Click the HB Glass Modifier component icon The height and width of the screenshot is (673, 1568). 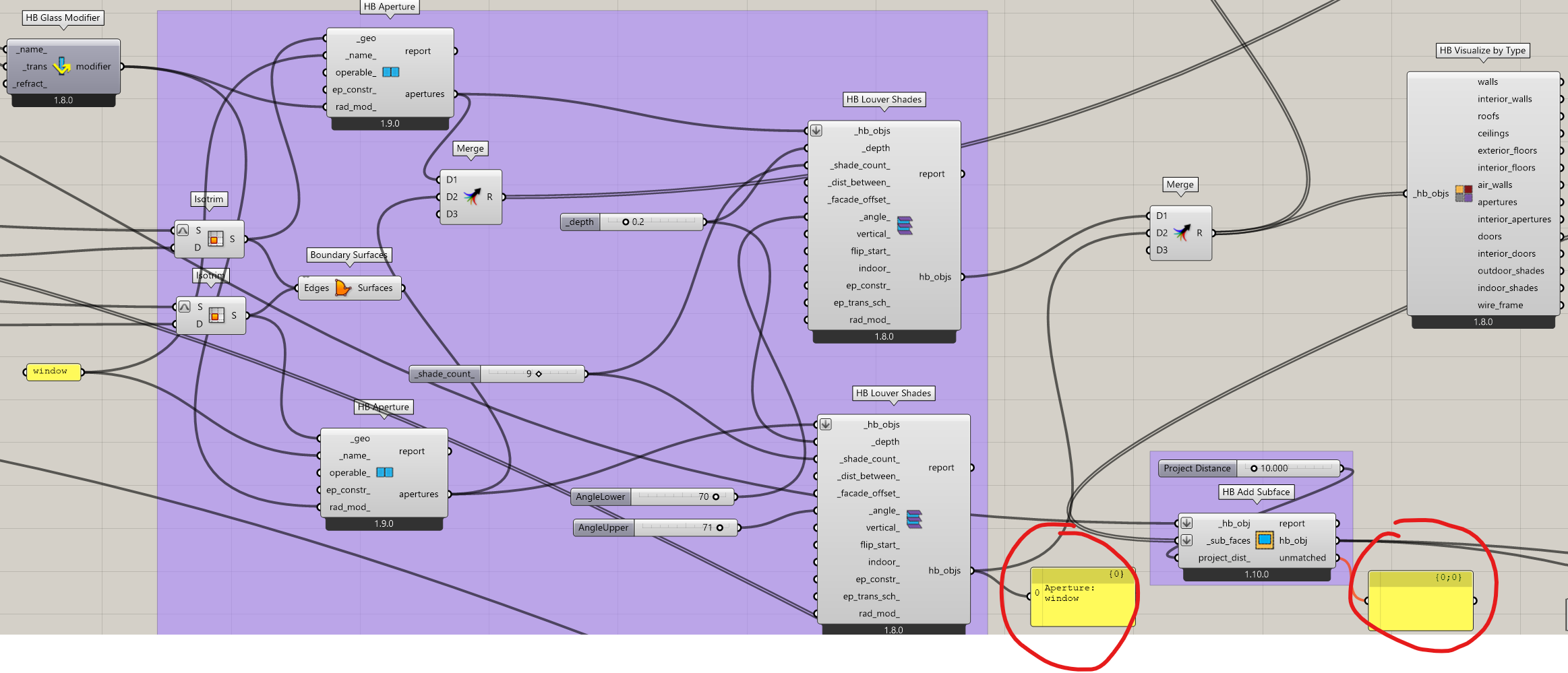(62, 66)
